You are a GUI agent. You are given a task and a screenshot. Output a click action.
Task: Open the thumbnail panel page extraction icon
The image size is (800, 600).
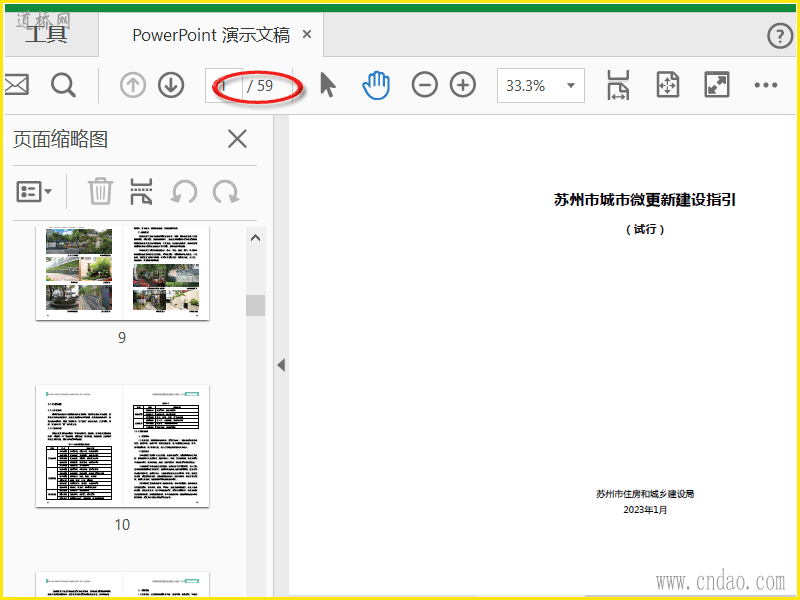141,191
